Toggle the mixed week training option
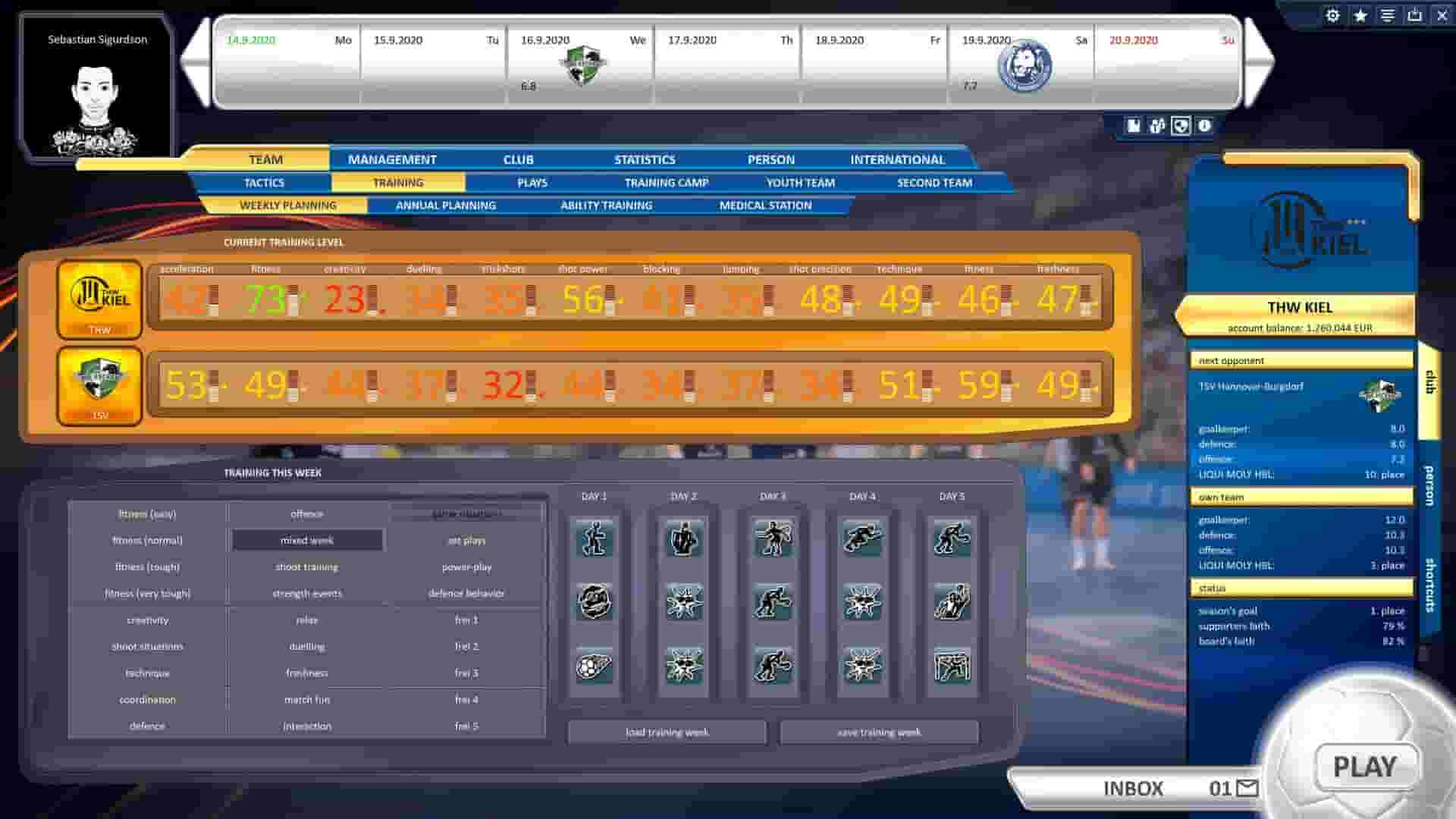Image resolution: width=1456 pixels, height=819 pixels. coord(306,540)
